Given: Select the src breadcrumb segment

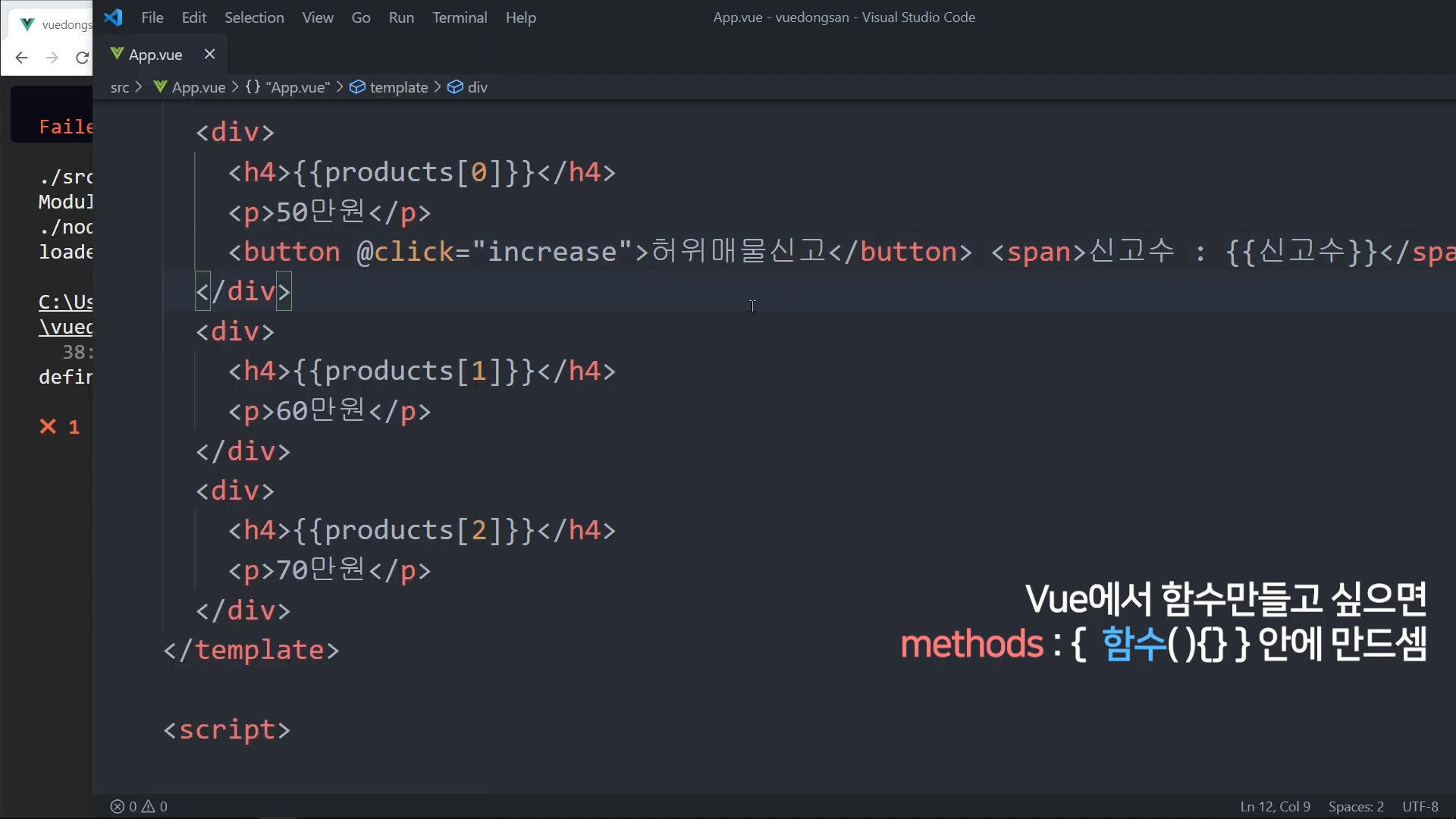Looking at the screenshot, I should (x=119, y=87).
